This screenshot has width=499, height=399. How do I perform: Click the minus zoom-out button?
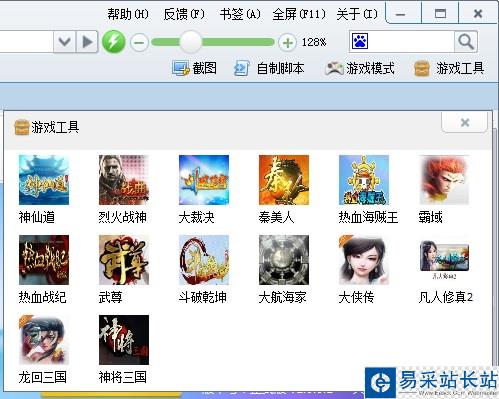[x=139, y=43]
